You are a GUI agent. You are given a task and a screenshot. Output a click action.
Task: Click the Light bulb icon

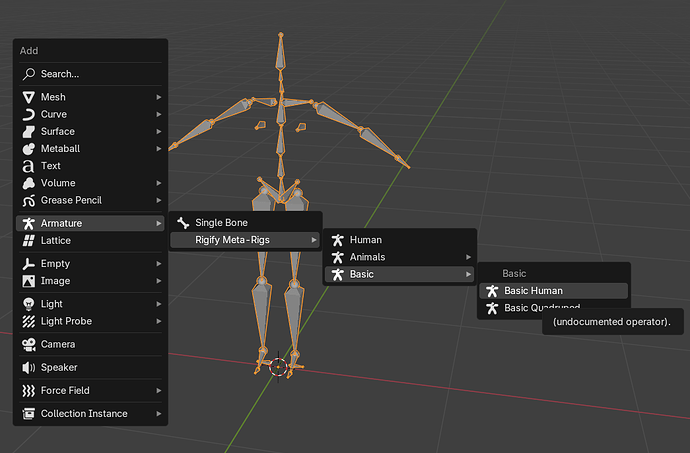[29, 304]
